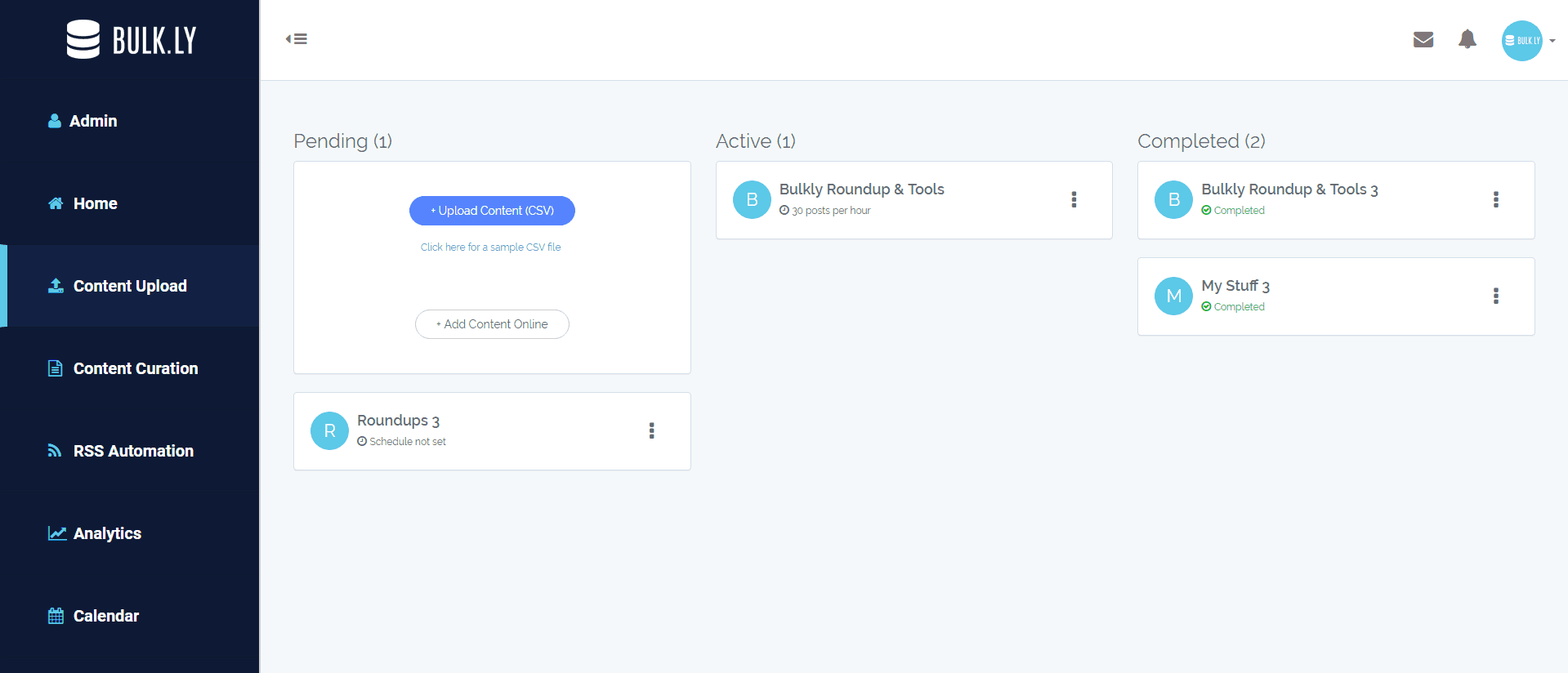Open options menu for Bulkly Roundup & Tools
The image size is (1568, 673).
(1074, 199)
